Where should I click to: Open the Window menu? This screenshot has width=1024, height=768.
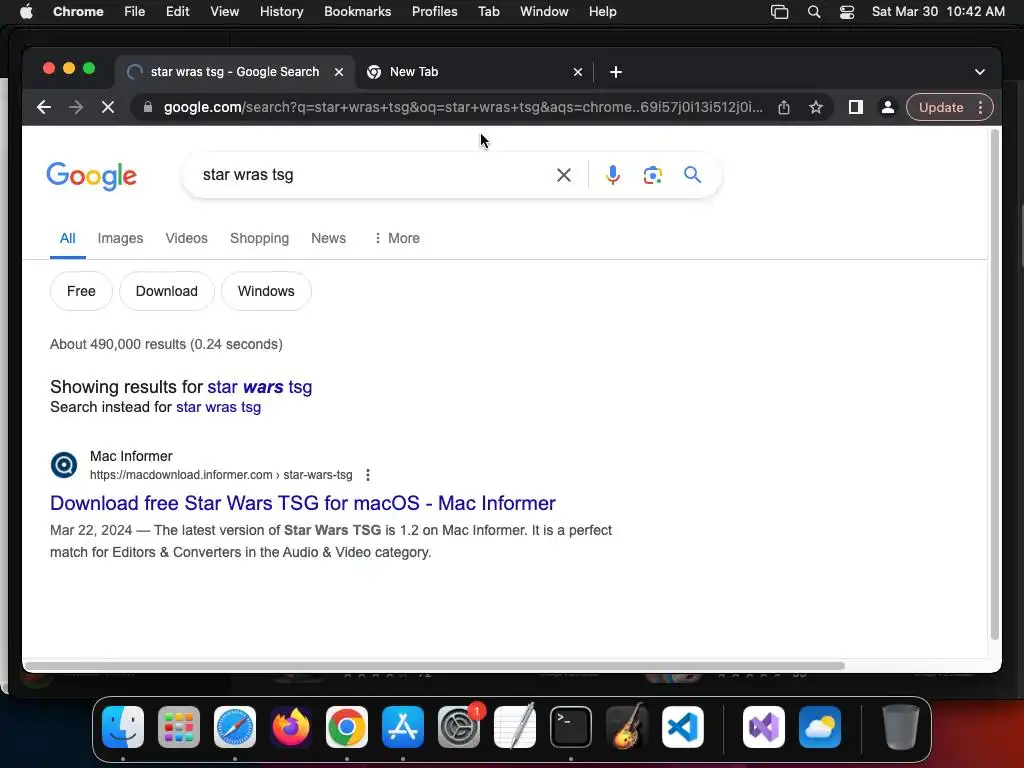pyautogui.click(x=544, y=12)
